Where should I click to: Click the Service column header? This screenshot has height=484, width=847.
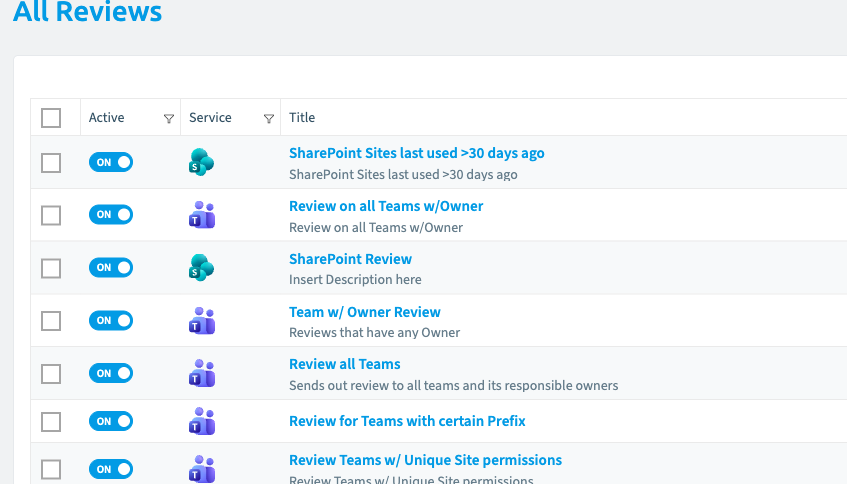point(210,117)
